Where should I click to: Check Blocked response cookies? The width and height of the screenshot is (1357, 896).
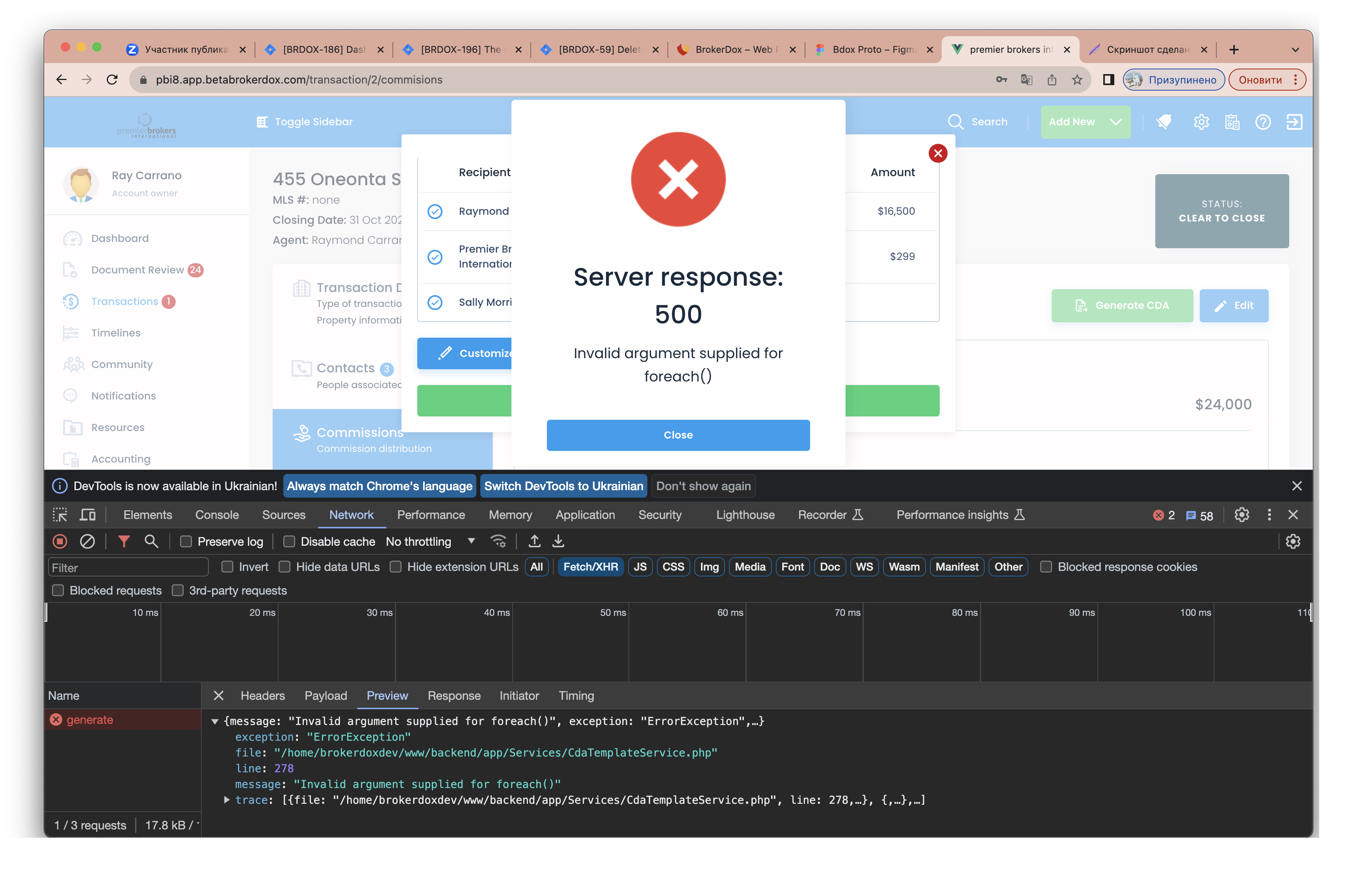(x=1046, y=567)
